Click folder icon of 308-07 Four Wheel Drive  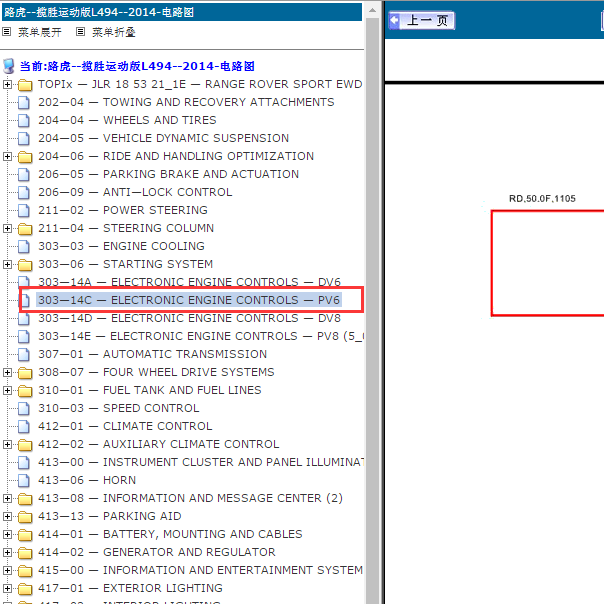click(25, 373)
